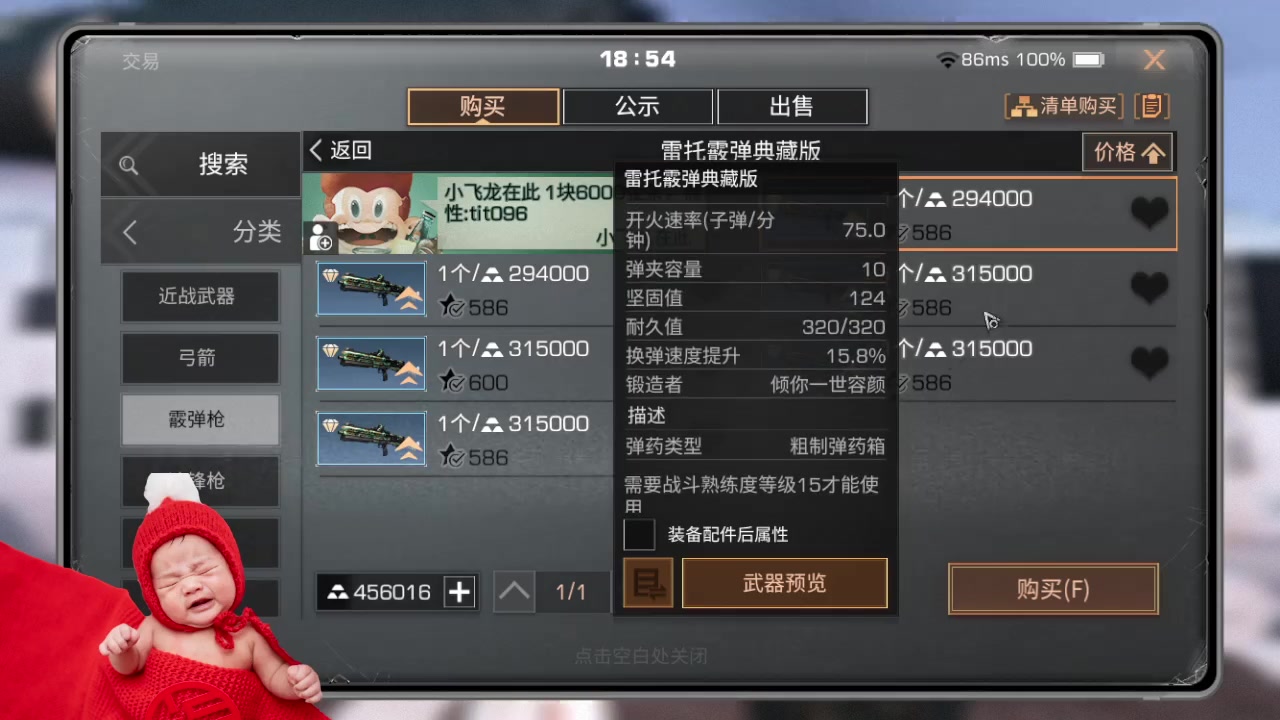This screenshot has height=720, width=1280.
Task: Favorite the second listing's heart at 315000
Action: [x=1149, y=288]
